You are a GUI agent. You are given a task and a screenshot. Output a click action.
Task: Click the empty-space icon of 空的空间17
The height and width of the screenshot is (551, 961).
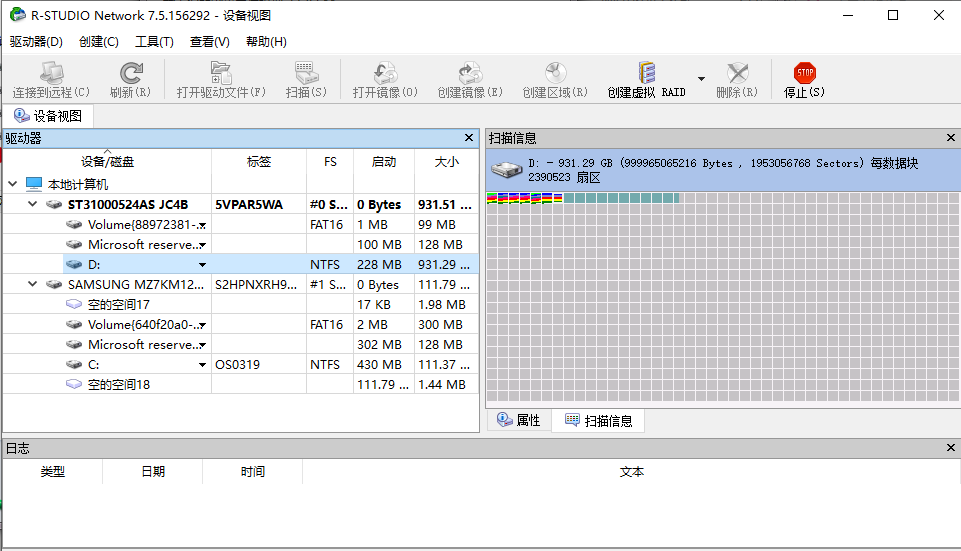[74, 304]
